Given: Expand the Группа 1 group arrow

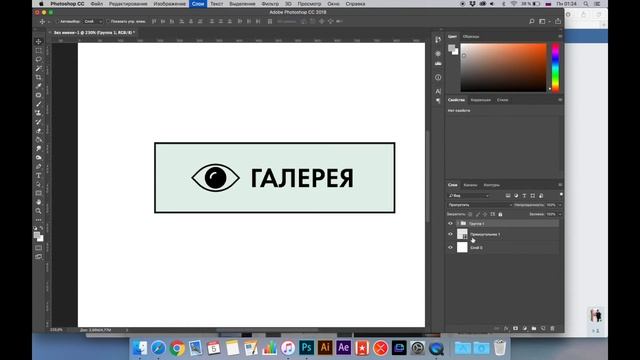Looking at the screenshot, I should point(458,224).
